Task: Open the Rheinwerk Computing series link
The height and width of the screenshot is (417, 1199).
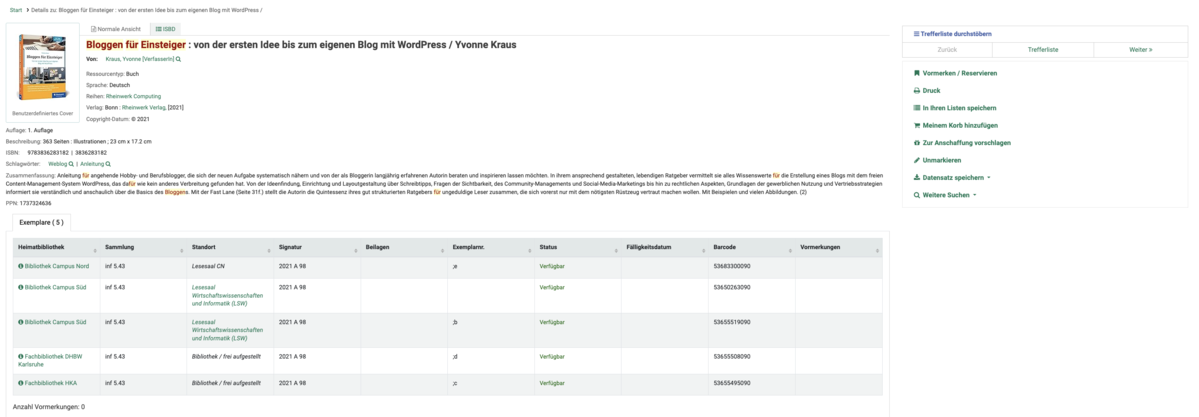Action: (x=133, y=96)
